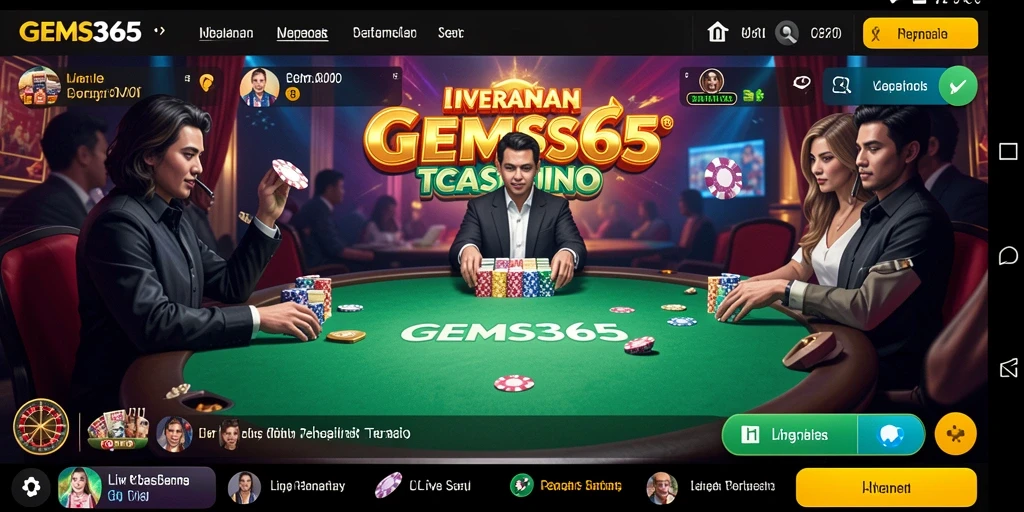Open settings with the gear icon
The height and width of the screenshot is (512, 1024).
click(x=31, y=487)
